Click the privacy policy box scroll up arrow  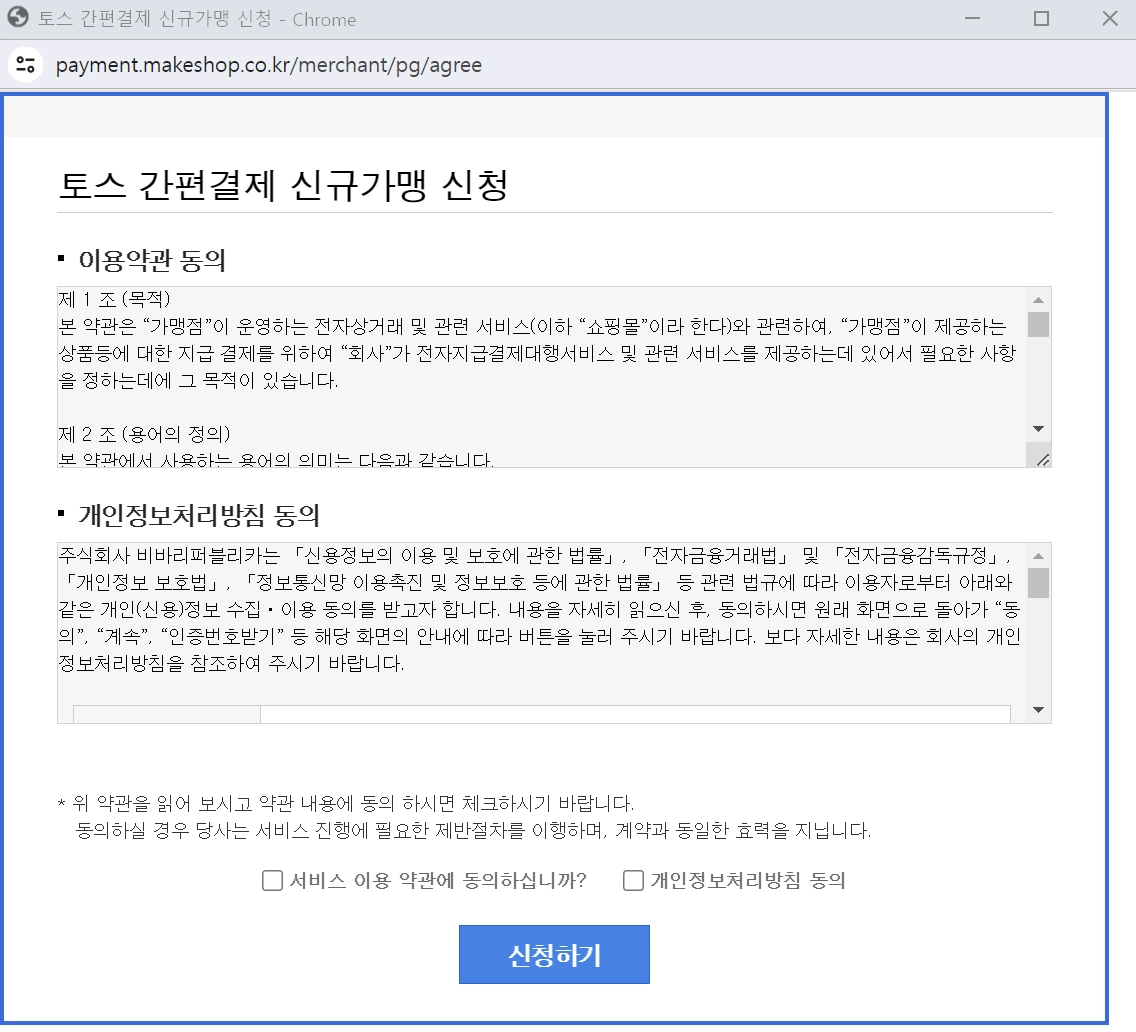(x=1038, y=556)
